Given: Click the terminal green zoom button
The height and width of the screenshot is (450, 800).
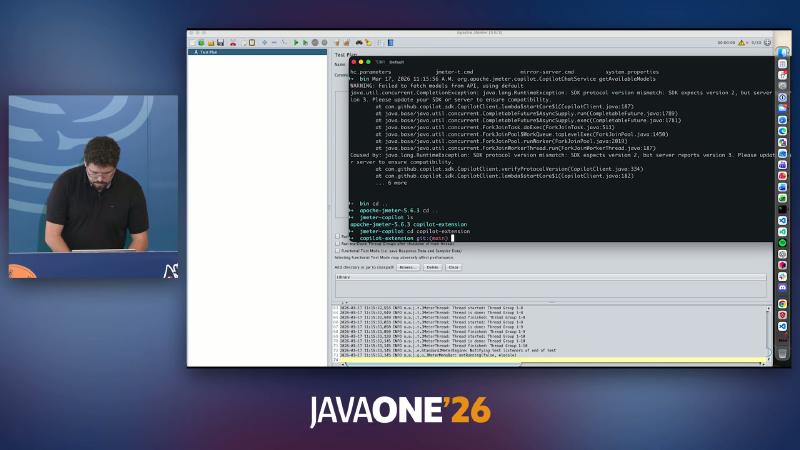Looking at the screenshot, I should tap(368, 62).
